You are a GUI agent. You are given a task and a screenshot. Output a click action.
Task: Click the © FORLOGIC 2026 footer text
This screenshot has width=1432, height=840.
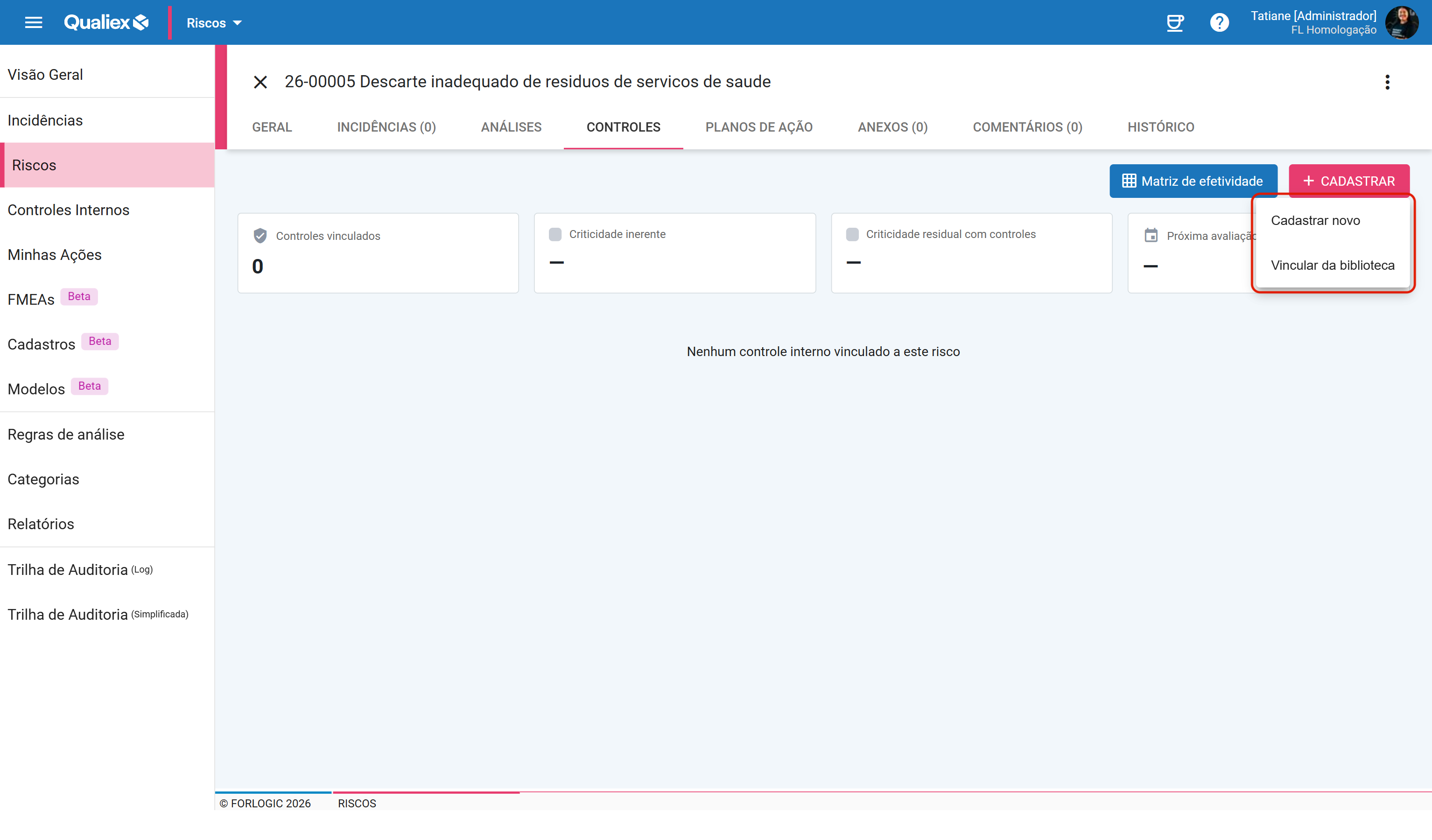pyautogui.click(x=266, y=803)
